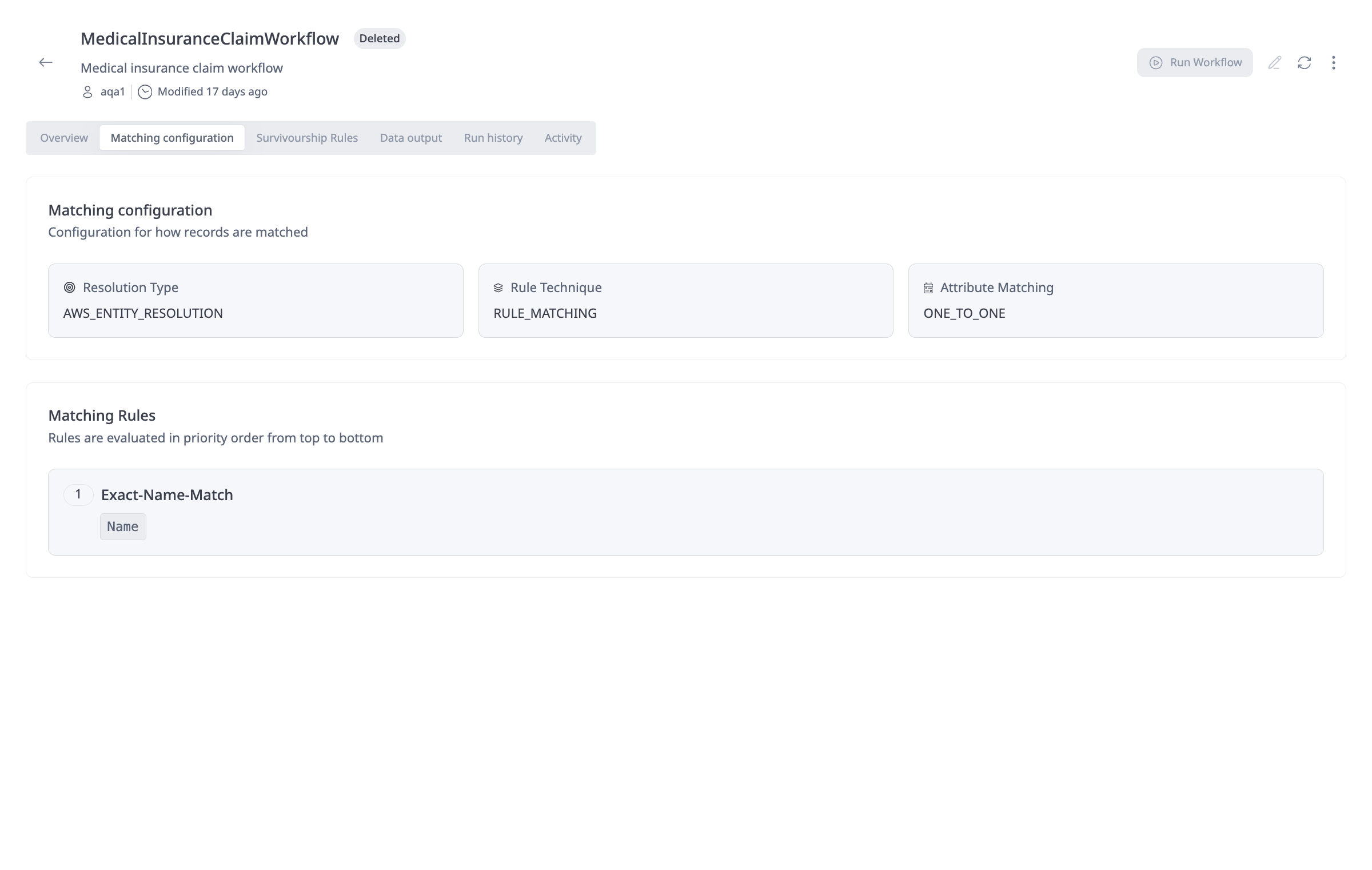The height and width of the screenshot is (870, 1372).
Task: Open the three-dot more options menu
Action: (x=1333, y=62)
